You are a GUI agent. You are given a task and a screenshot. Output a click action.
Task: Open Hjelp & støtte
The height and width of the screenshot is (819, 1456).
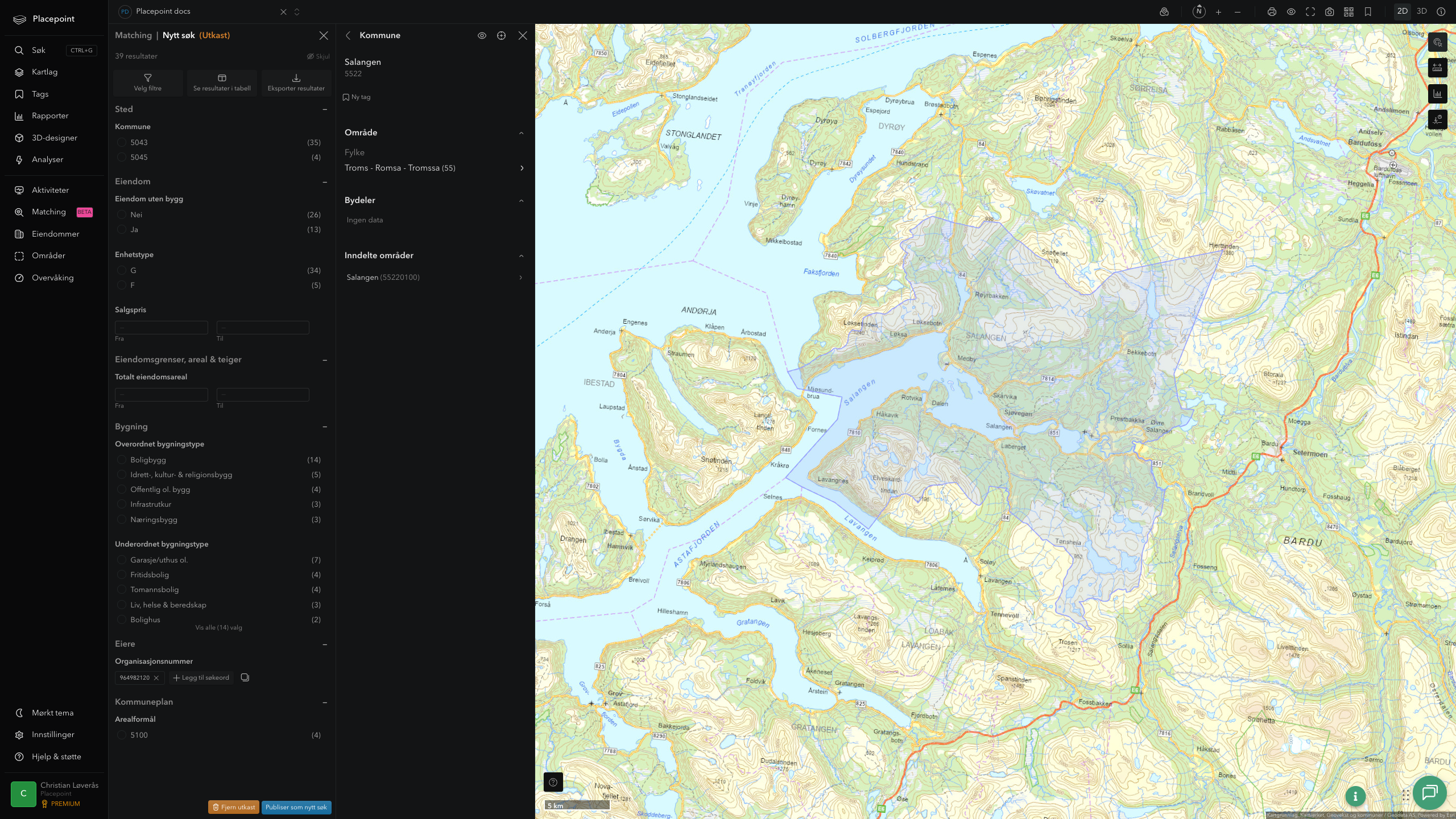(x=54, y=757)
